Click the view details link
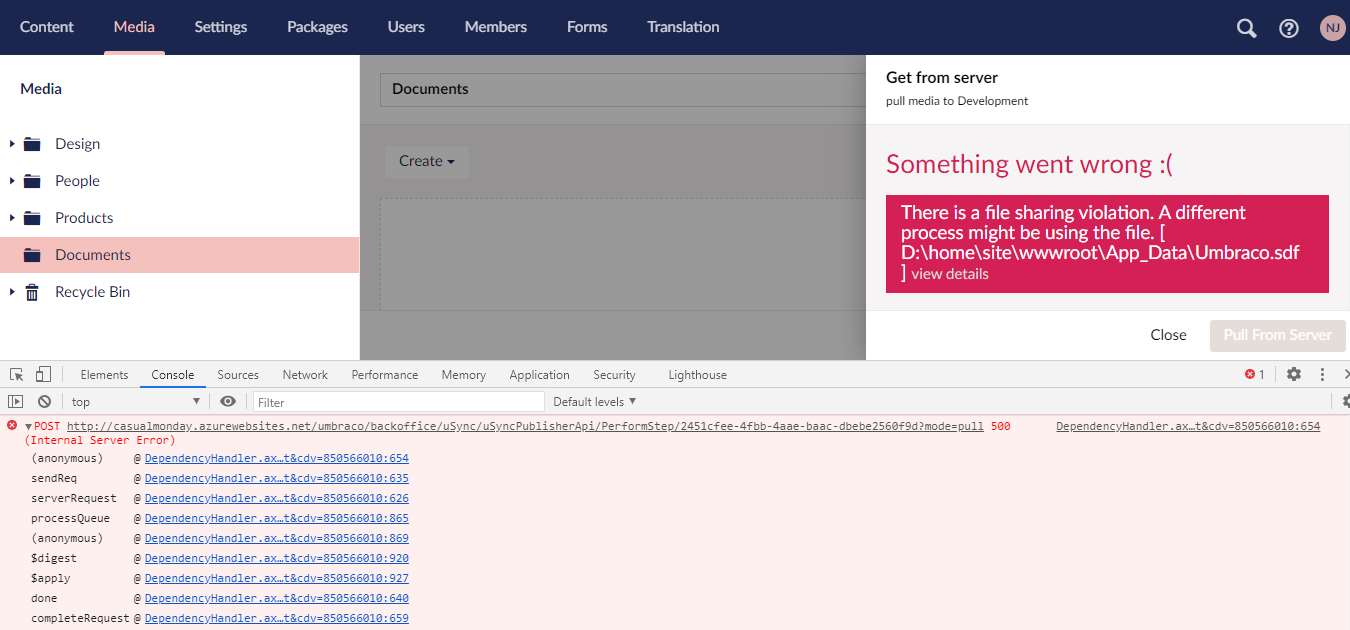Screen dimensions: 1350x630 point(950,274)
